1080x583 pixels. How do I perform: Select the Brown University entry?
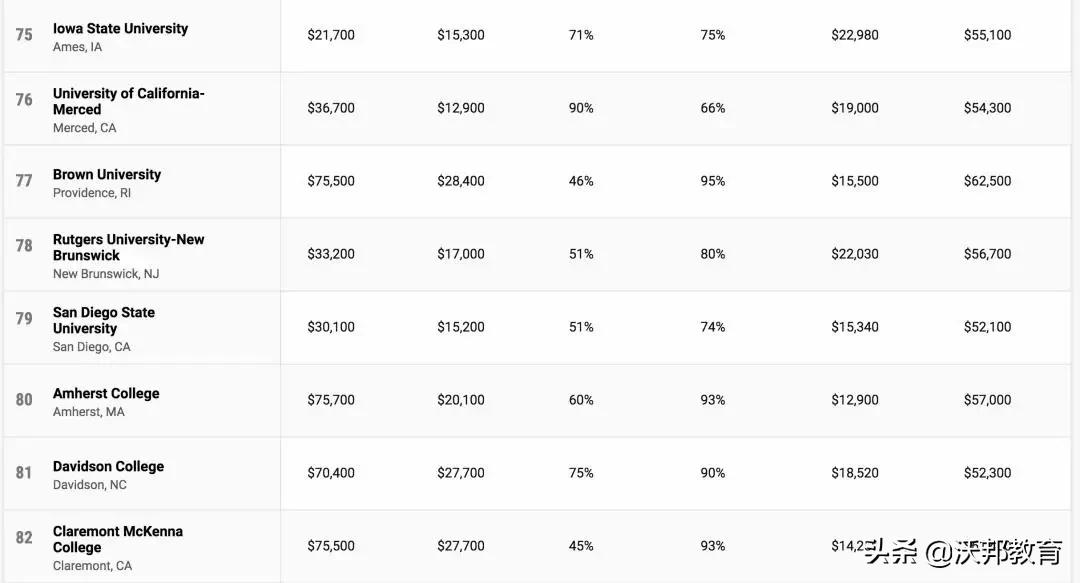click(x=107, y=174)
